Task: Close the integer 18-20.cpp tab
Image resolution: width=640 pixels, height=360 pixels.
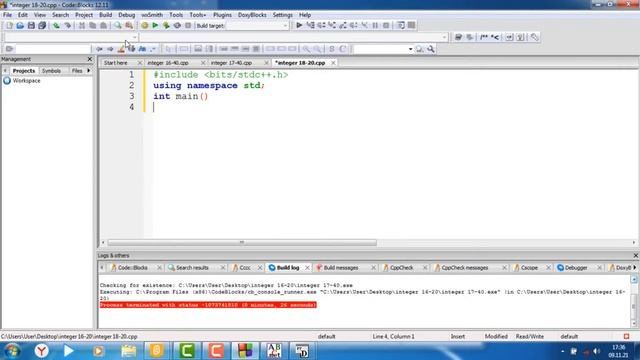Action: coord(333,63)
